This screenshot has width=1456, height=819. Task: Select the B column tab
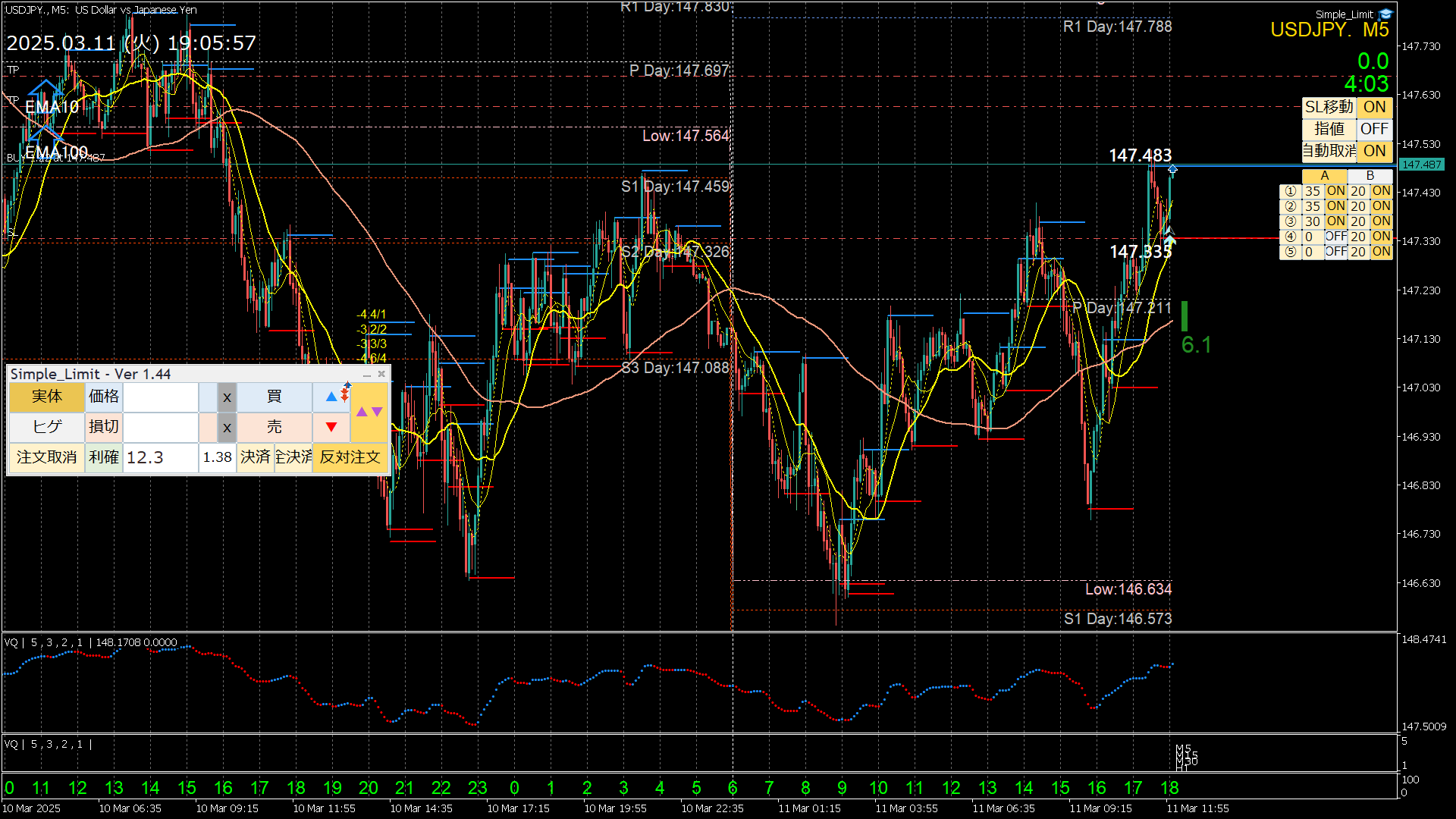point(1370,176)
